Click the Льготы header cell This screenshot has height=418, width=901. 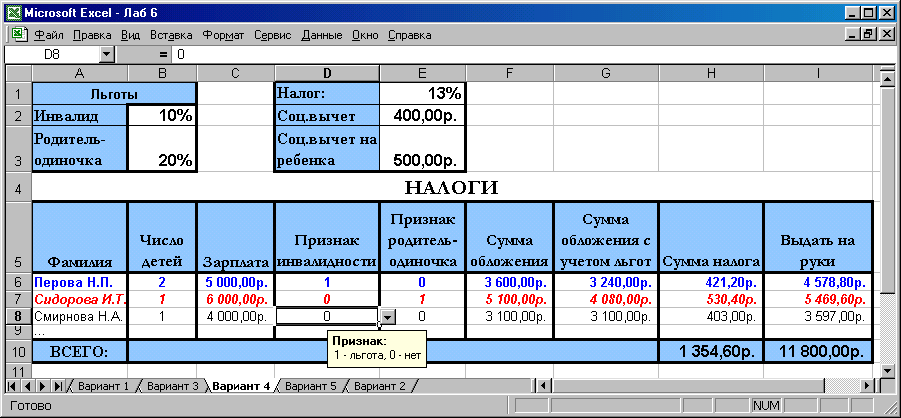point(114,93)
